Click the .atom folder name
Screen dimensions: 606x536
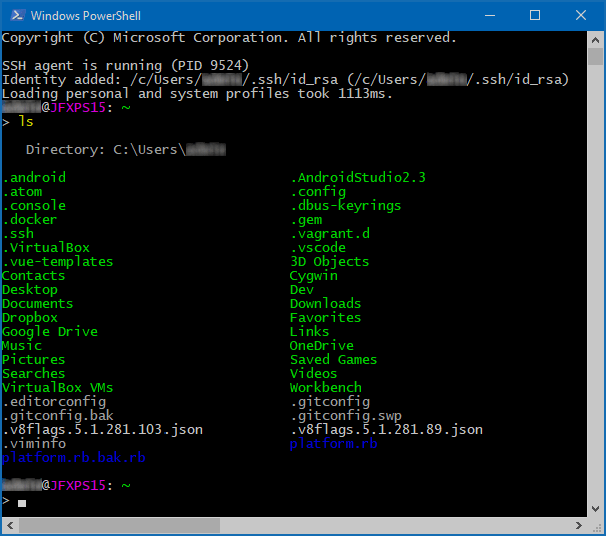(22, 192)
